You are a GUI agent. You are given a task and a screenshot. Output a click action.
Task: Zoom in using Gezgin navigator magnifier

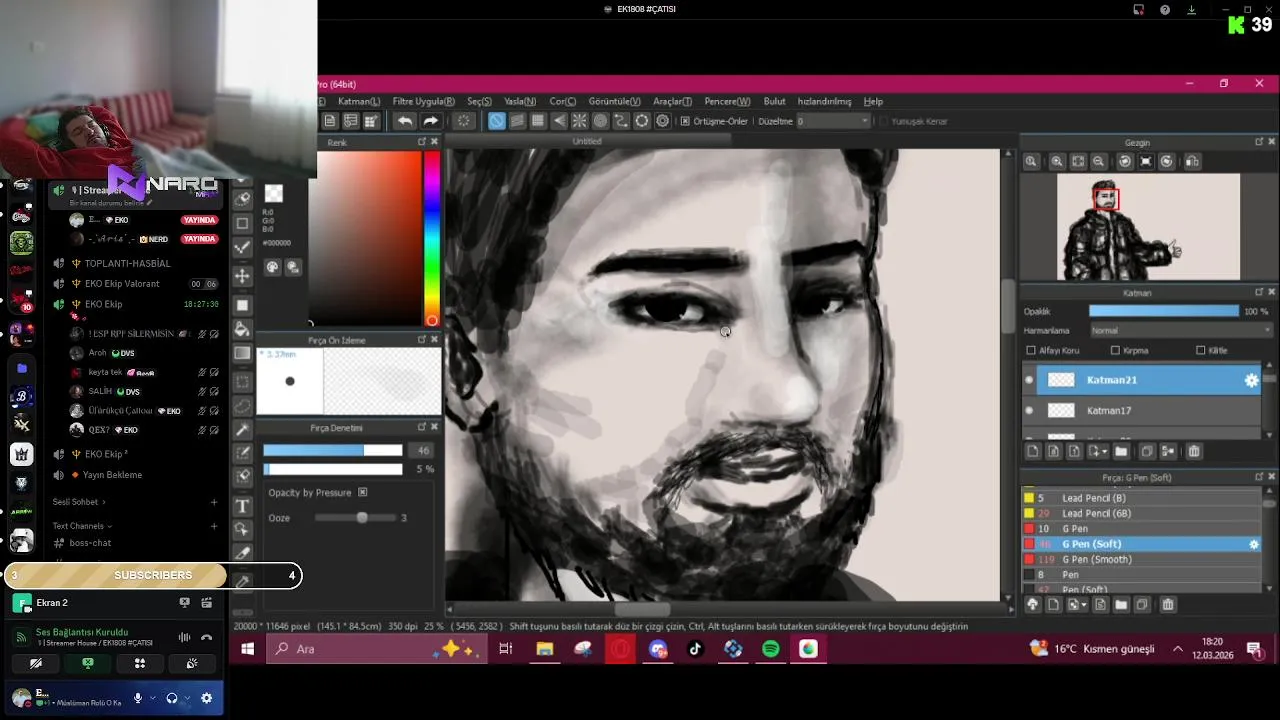(x=1056, y=161)
